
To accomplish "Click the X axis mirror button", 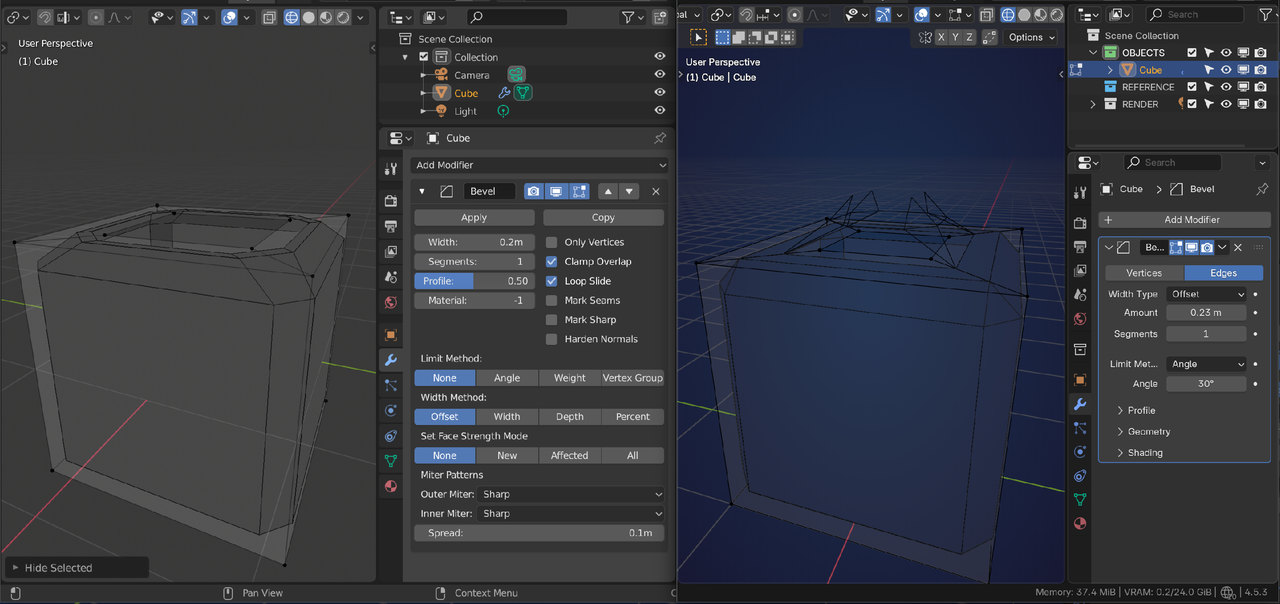I will click(939, 37).
